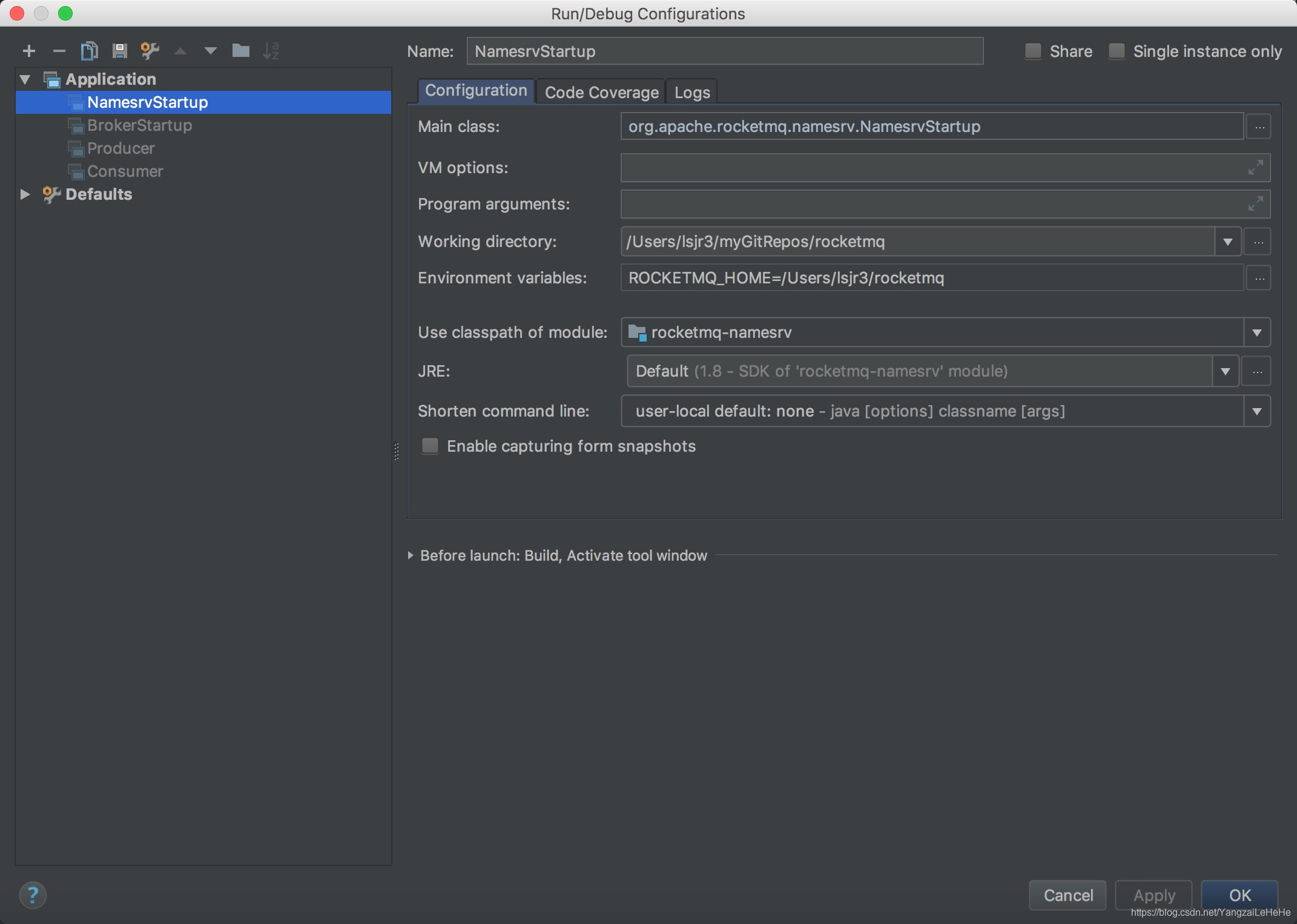
Task: Click the OK button
Action: coord(1239,895)
